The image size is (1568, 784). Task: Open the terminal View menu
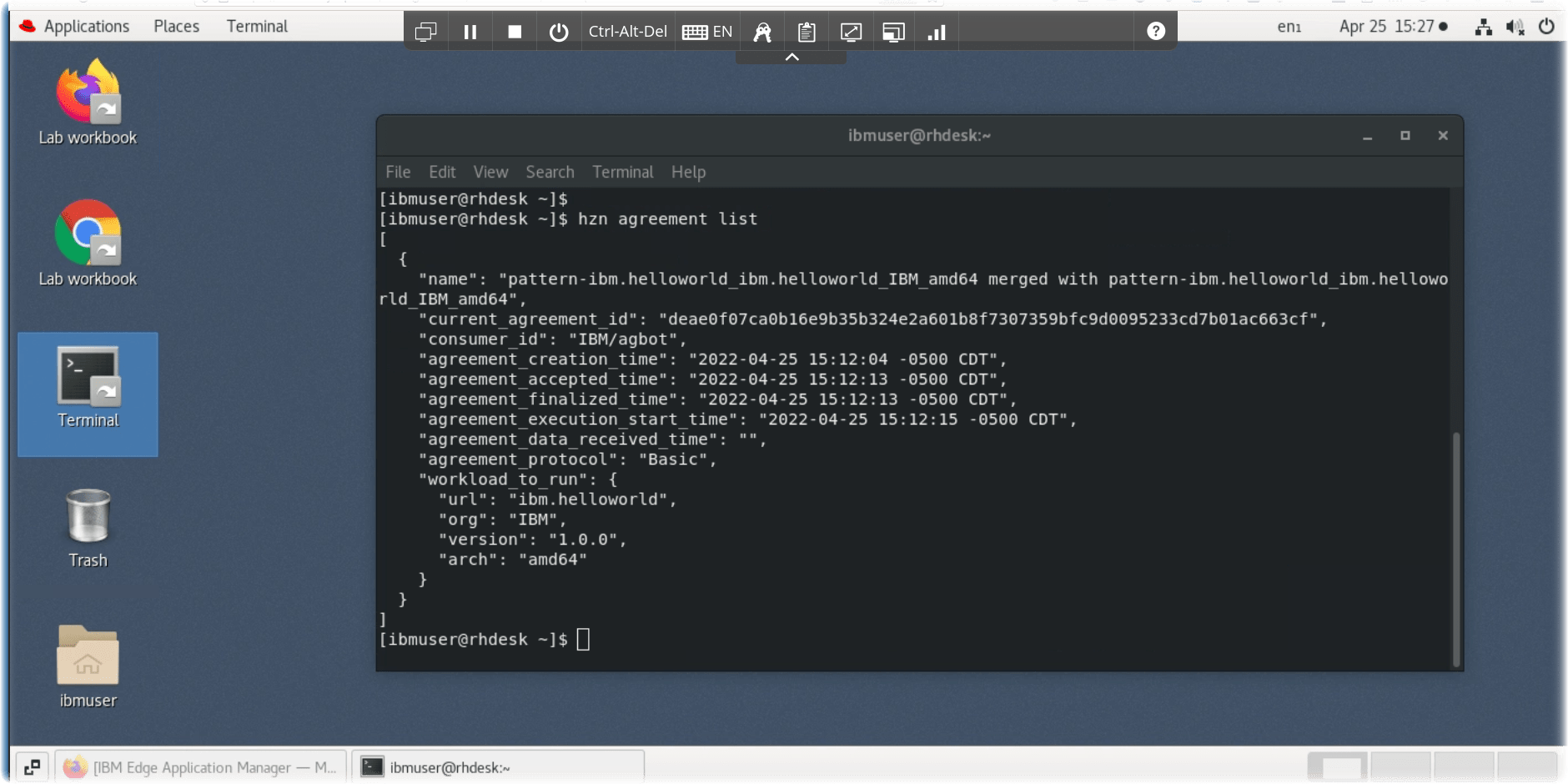click(490, 172)
